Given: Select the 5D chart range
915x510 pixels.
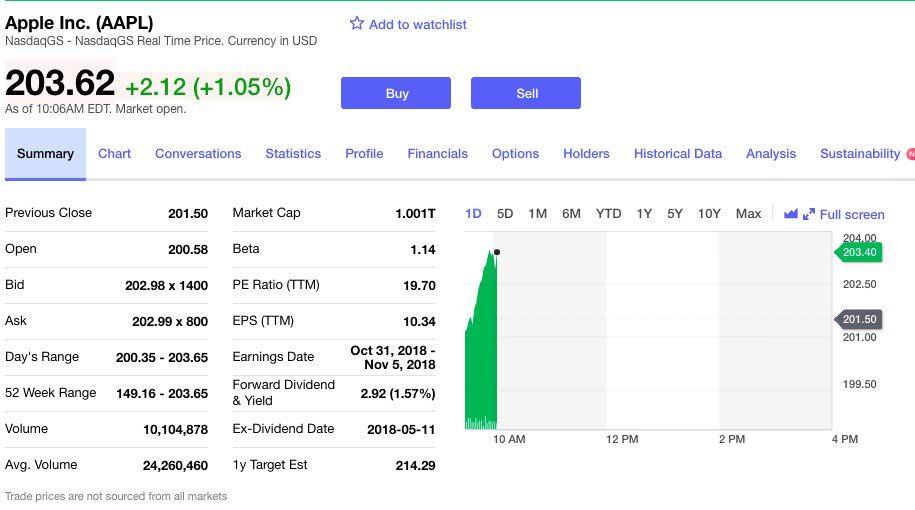Looking at the screenshot, I should point(505,214).
